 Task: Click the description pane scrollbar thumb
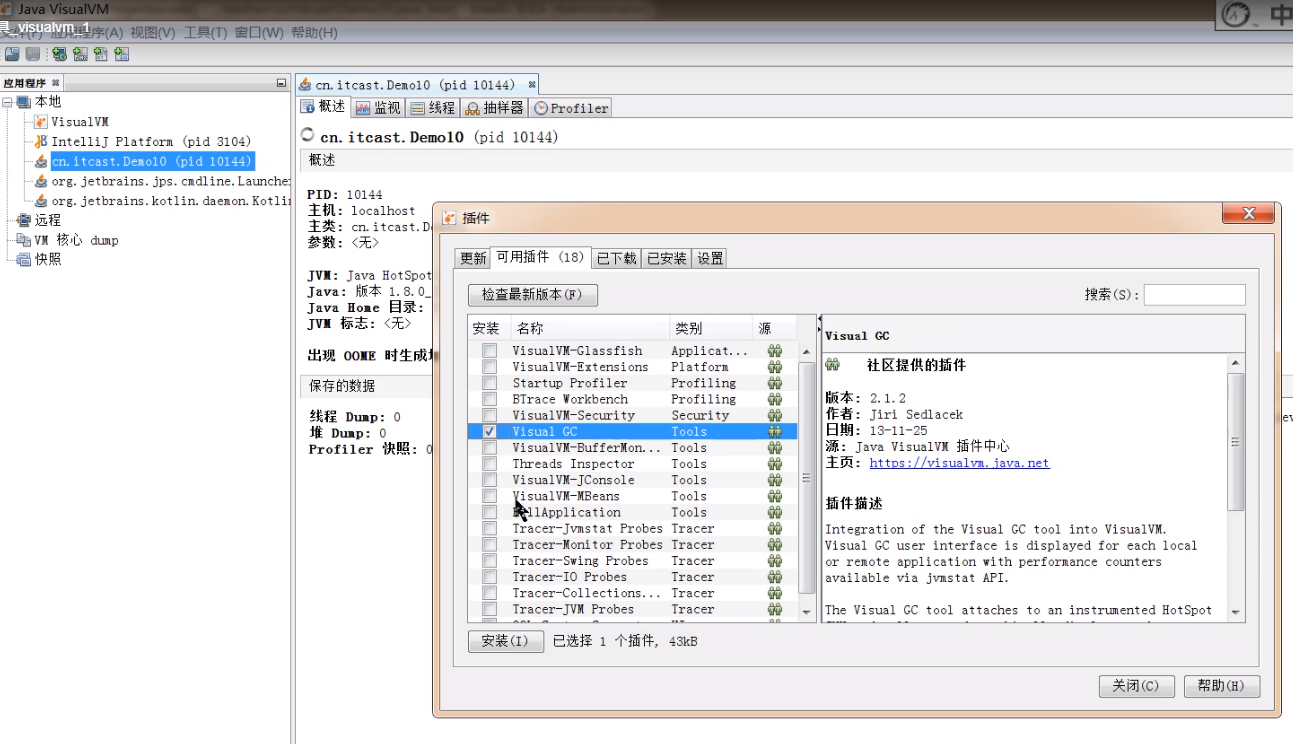click(x=1236, y=441)
